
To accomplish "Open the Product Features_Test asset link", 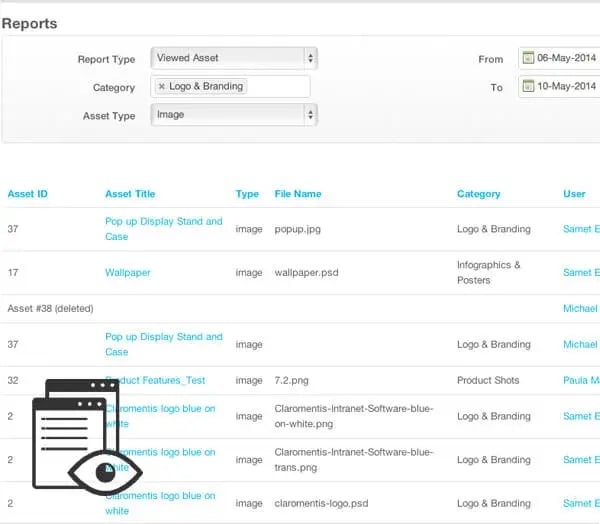I will click(155, 380).
